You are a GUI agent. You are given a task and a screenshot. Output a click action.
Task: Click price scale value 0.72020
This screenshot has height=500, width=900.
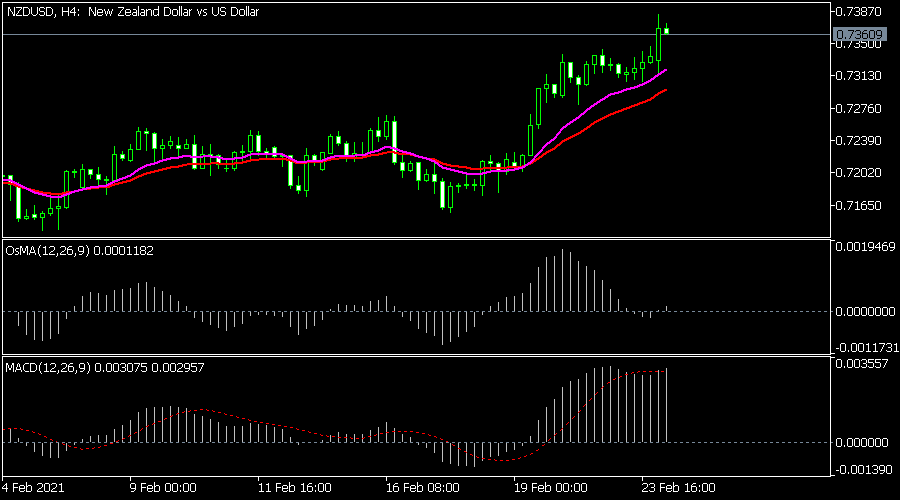click(x=858, y=173)
